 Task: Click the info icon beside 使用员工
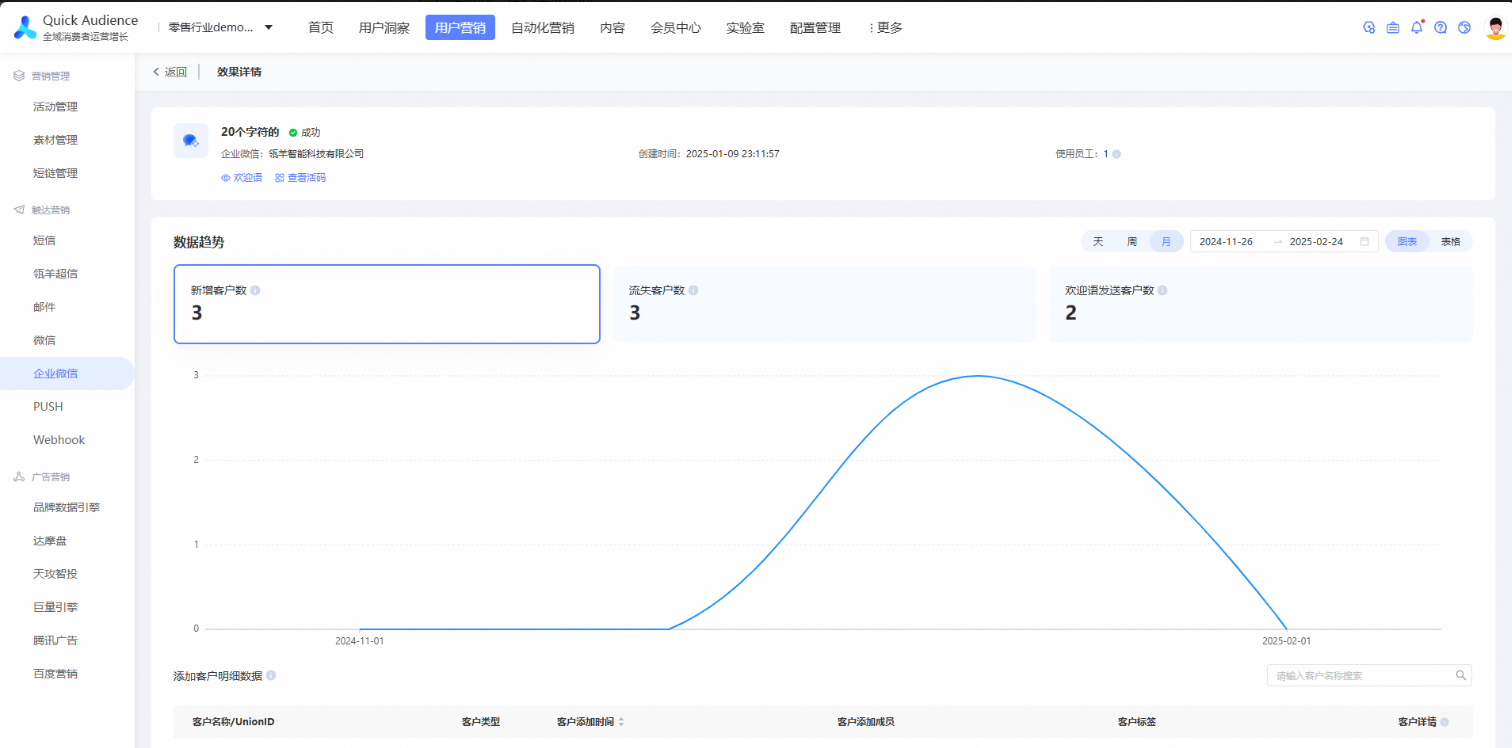(1116, 154)
